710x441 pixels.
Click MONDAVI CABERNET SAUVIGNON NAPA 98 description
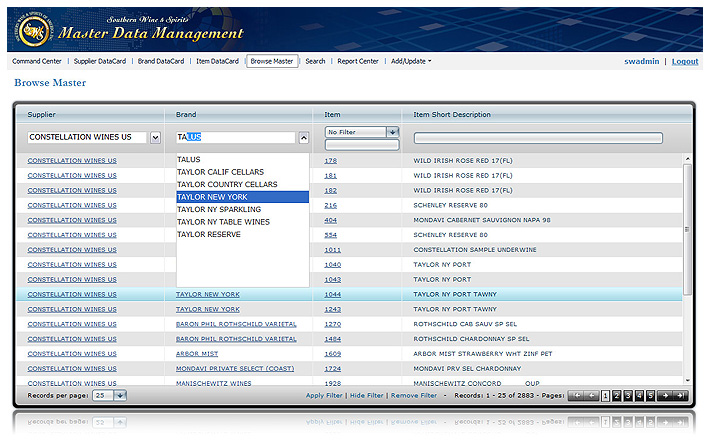[482, 220]
